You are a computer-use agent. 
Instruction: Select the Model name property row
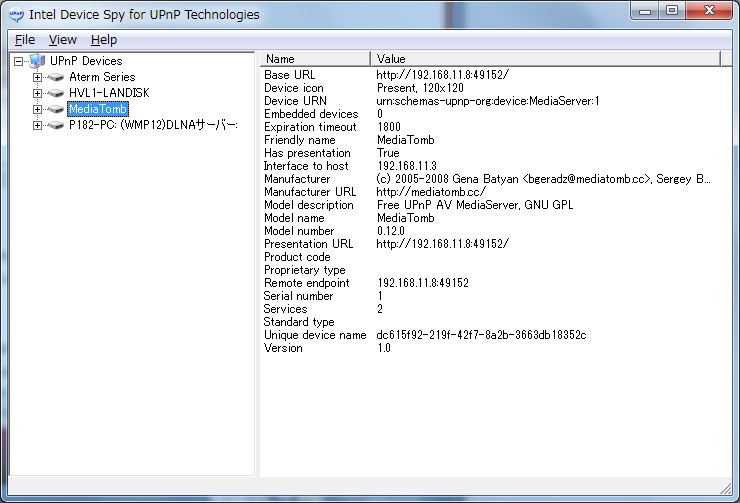tap(491, 218)
